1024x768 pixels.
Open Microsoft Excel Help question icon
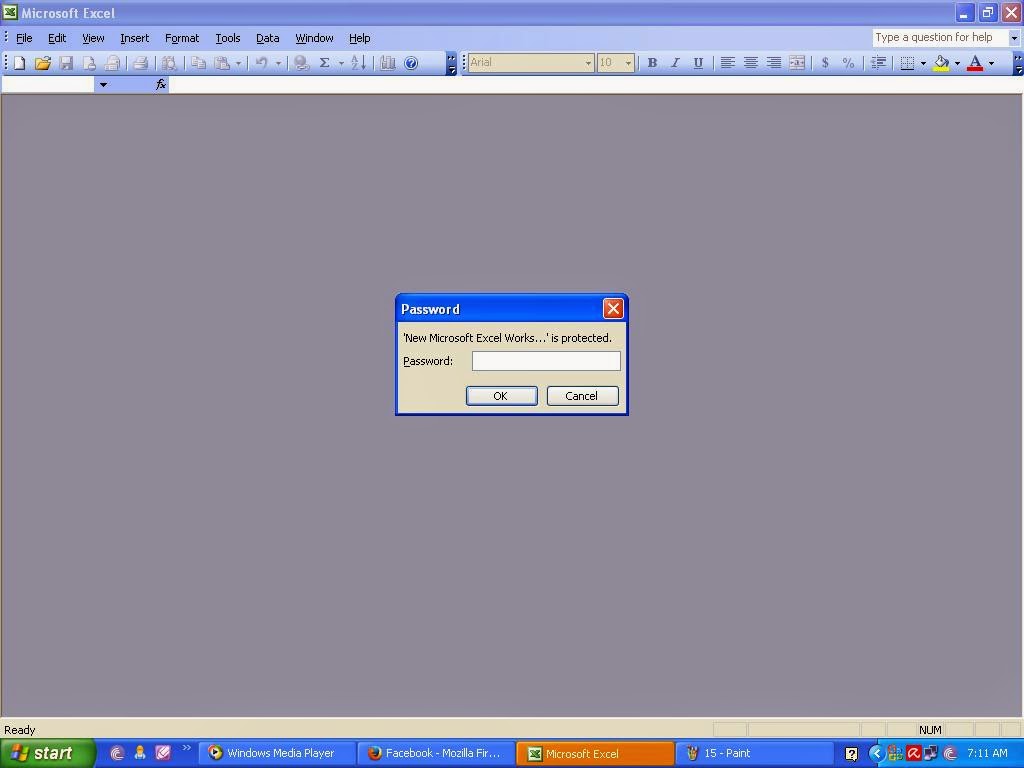[411, 63]
